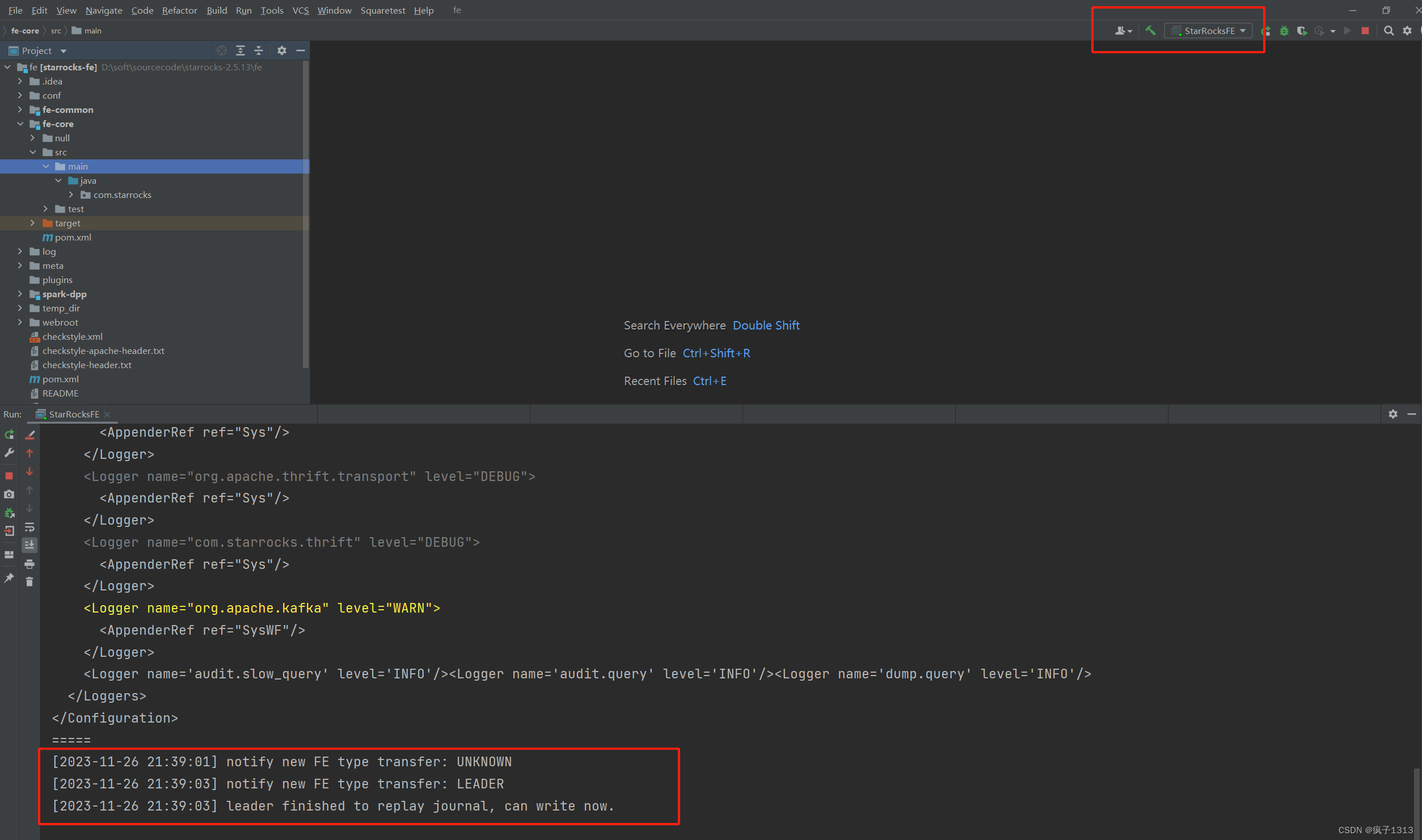The height and width of the screenshot is (840, 1422).
Task: Open the user account dropdown in the toolbar
Action: pyautogui.click(x=1123, y=31)
